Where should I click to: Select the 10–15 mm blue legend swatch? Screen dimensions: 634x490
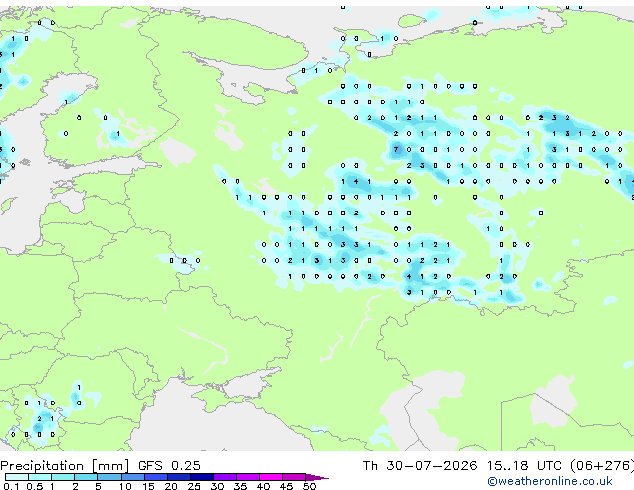point(132,477)
